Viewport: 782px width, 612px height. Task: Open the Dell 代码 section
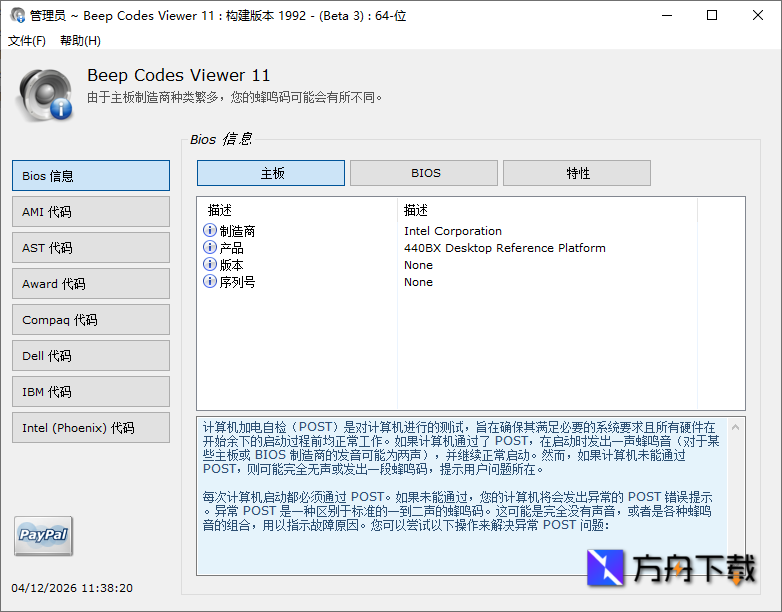(91, 355)
